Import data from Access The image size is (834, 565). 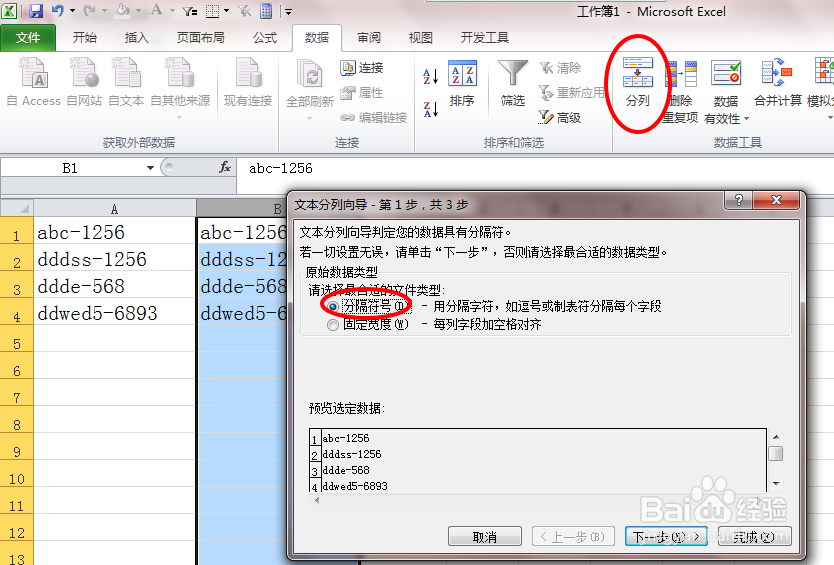pos(34,83)
